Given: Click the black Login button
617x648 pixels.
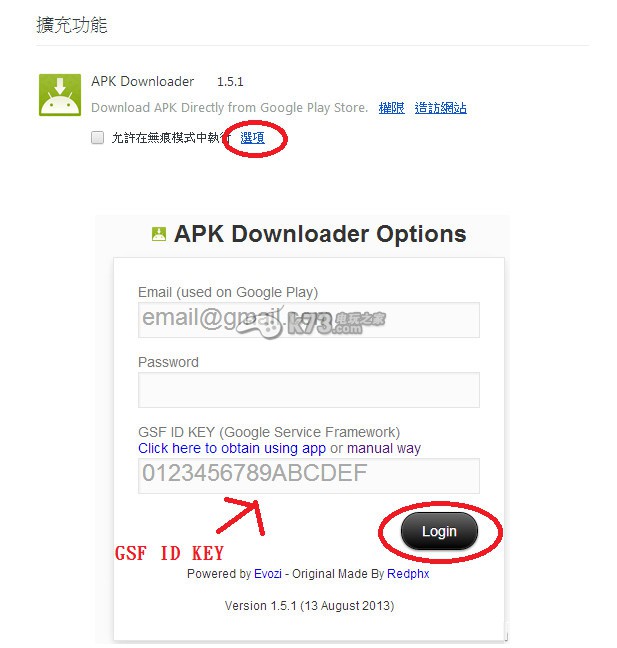Looking at the screenshot, I should 439,531.
